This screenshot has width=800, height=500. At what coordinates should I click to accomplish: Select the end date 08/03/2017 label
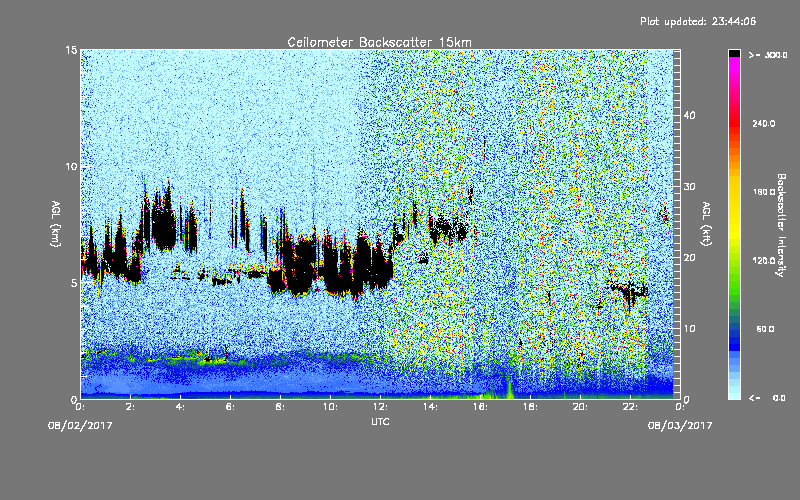[680, 426]
